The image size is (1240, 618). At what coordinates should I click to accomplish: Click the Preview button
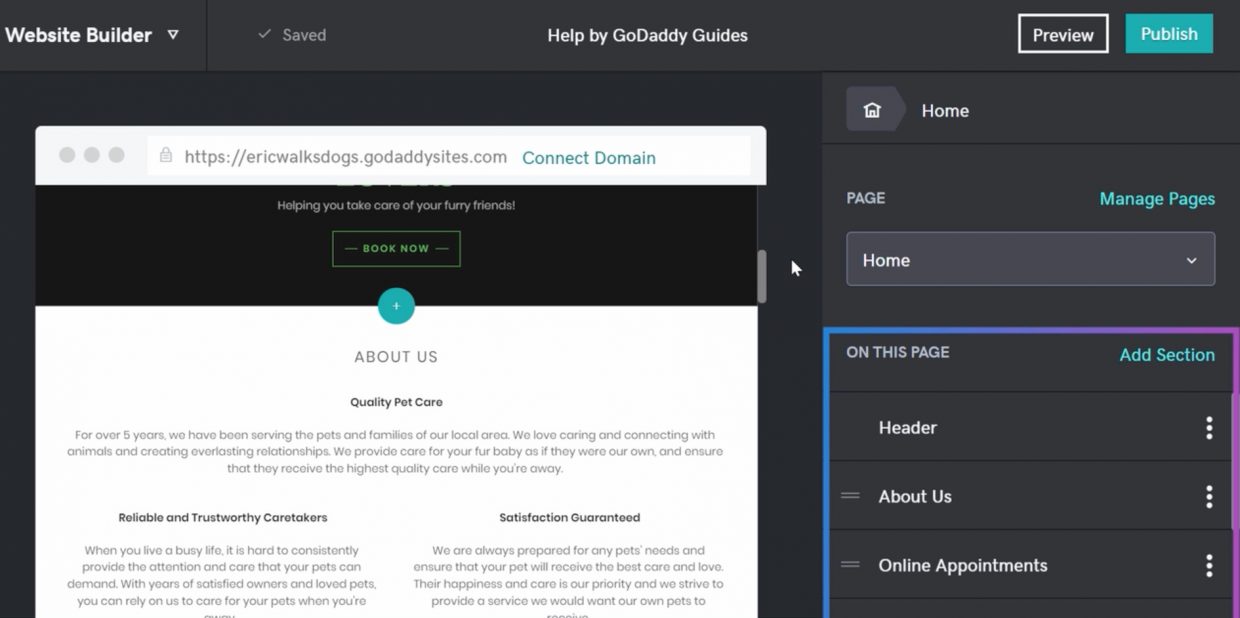[1062, 33]
